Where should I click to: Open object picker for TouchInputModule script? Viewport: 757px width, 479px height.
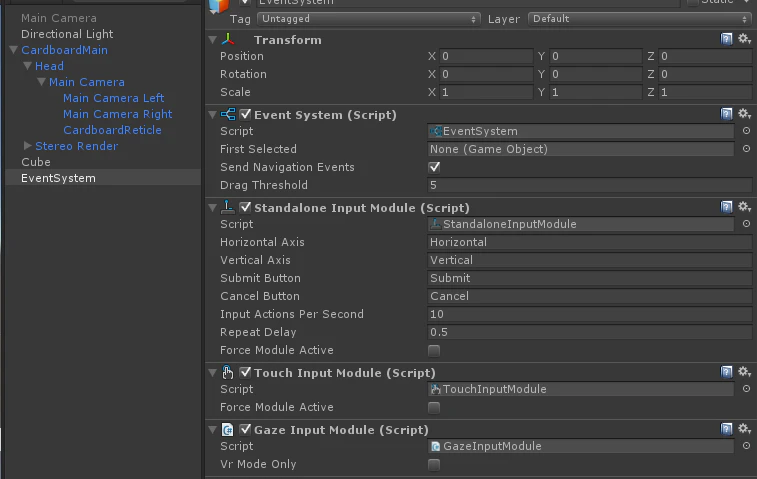coord(746,389)
